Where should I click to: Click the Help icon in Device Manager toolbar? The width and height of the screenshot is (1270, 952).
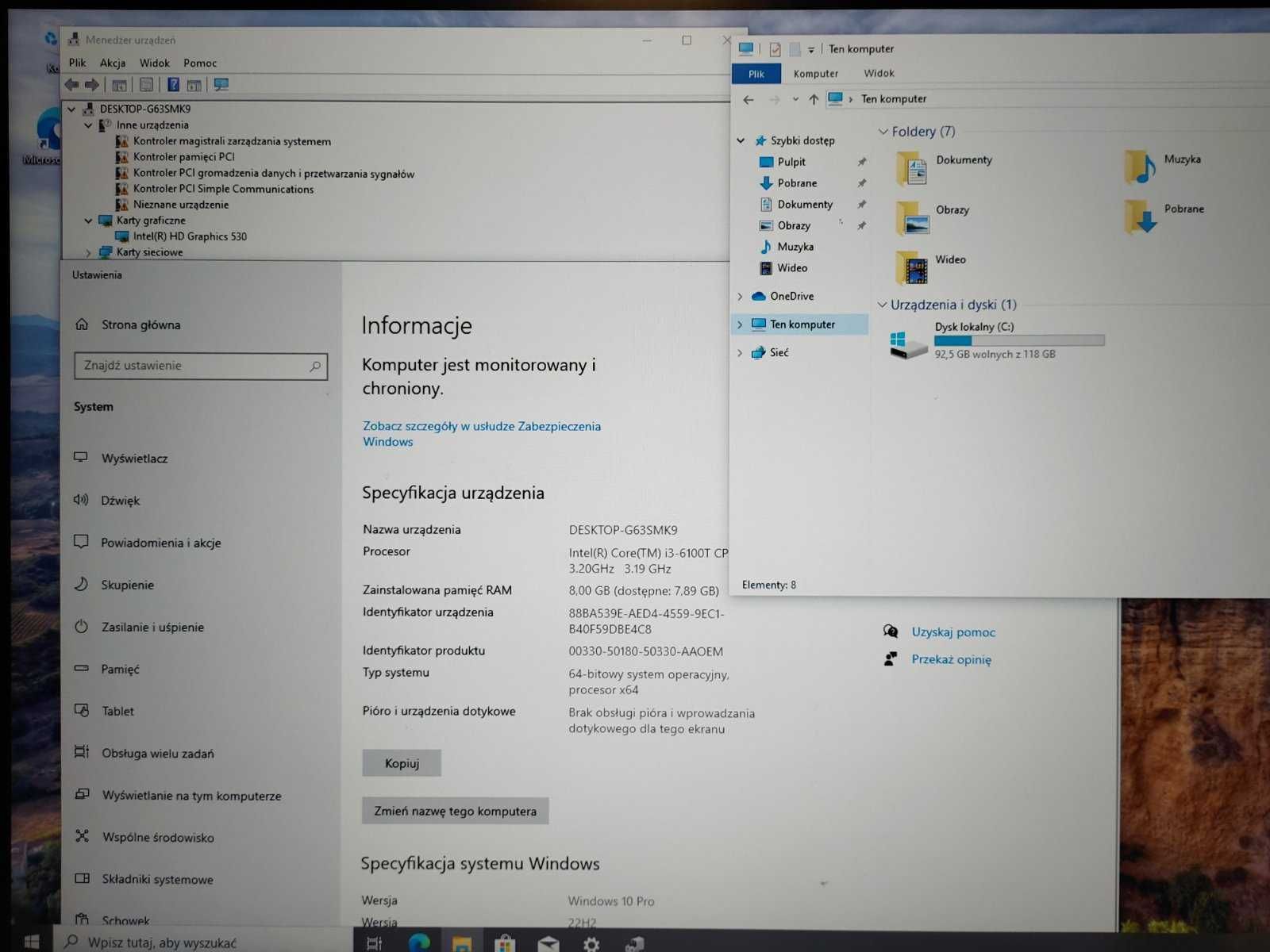click(x=173, y=85)
